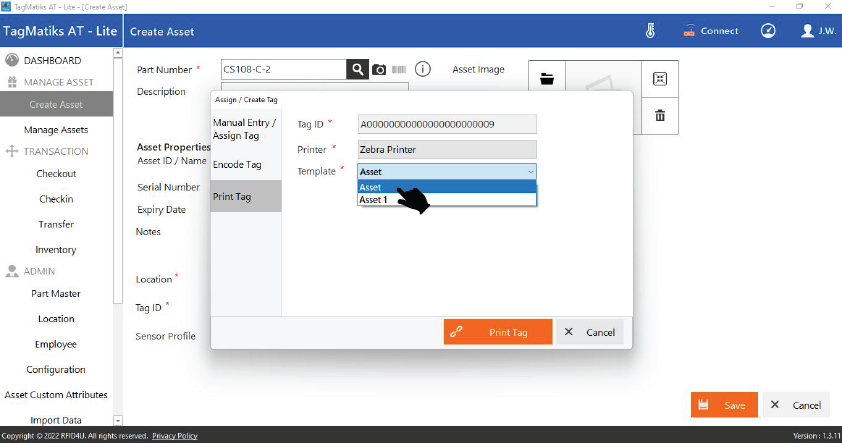Image resolution: width=842 pixels, height=444 pixels.
Task: Select 'Asset' template option in list
Action: (446, 187)
